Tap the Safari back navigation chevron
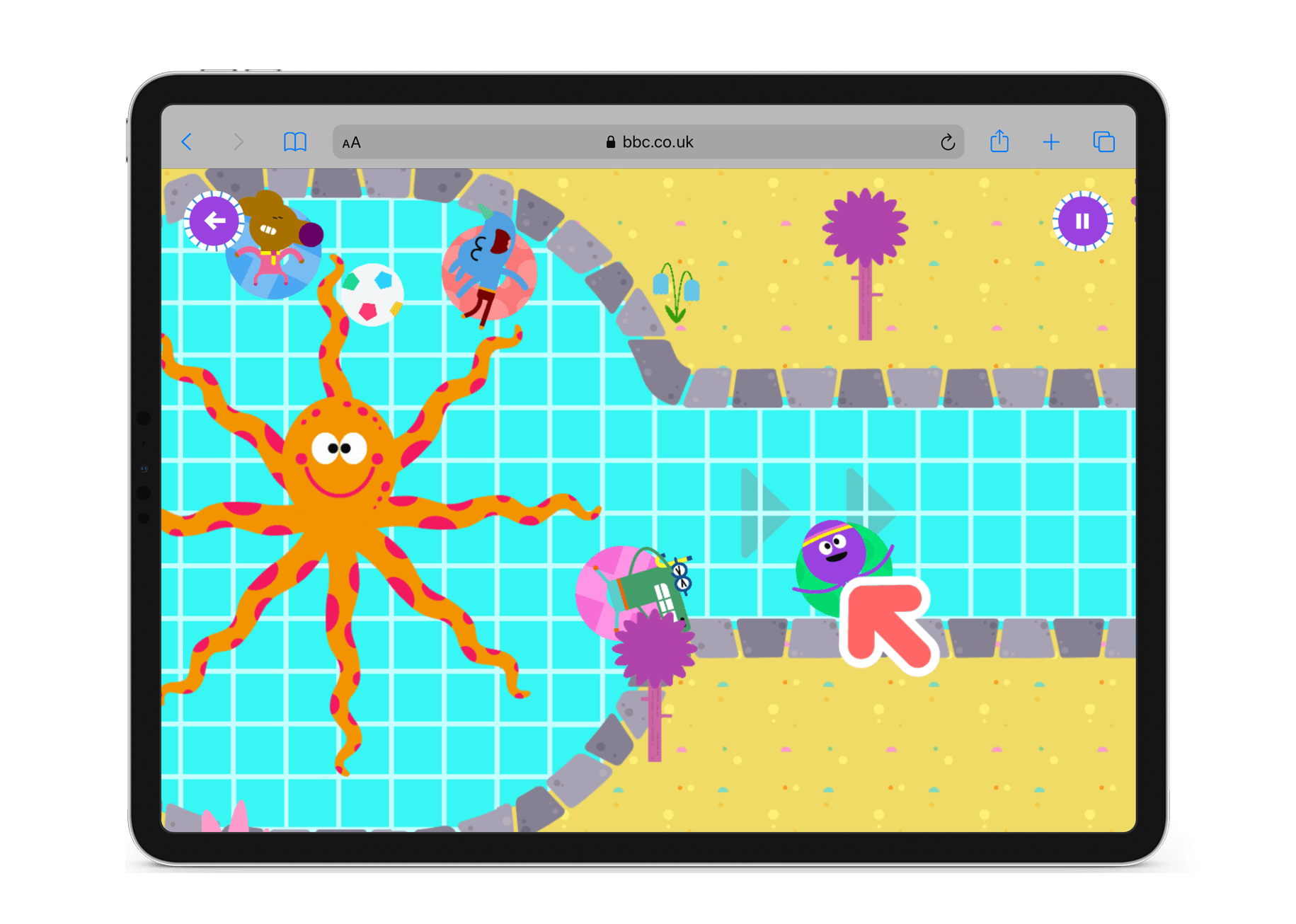The width and height of the screenshot is (1296, 924). coord(187,142)
